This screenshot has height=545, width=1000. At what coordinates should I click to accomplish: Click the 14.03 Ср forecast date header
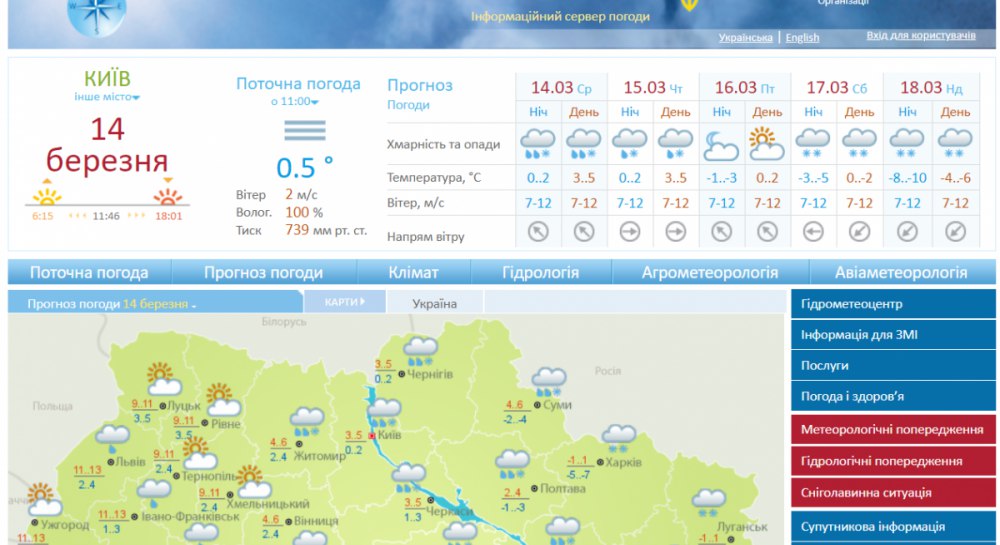pos(561,87)
